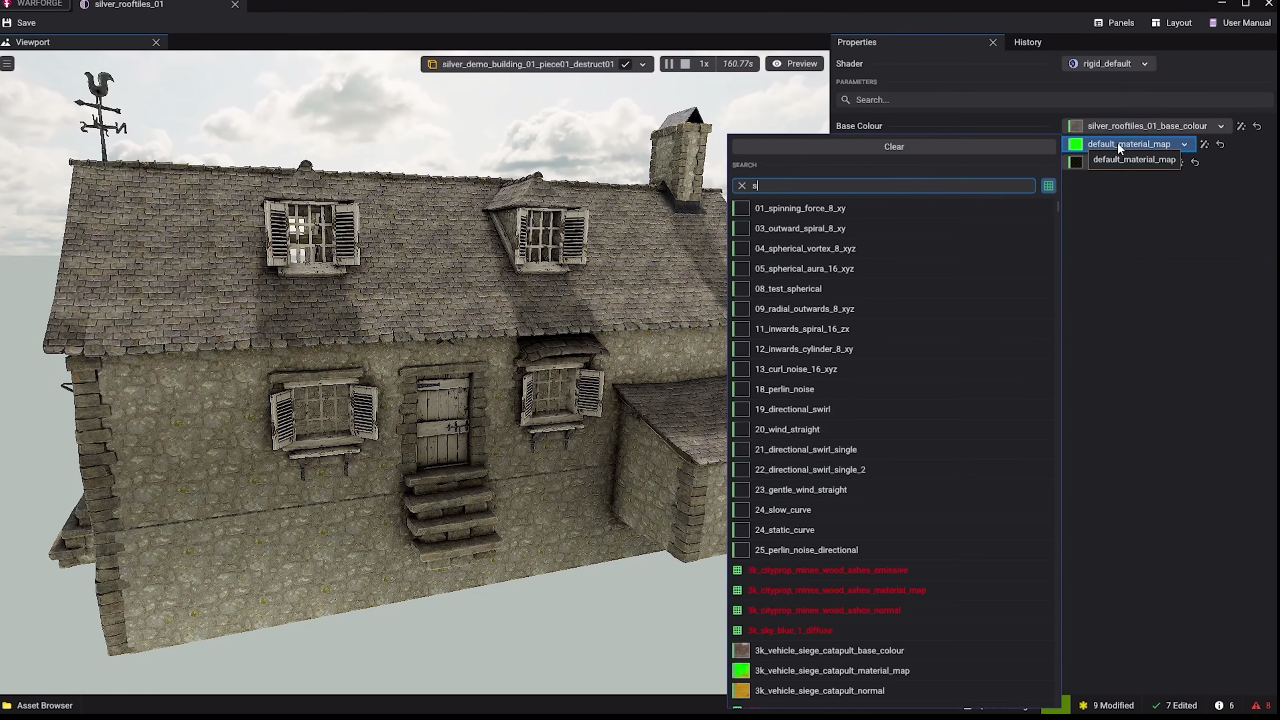Confirm the silver_demo_building checkmark

(626, 64)
